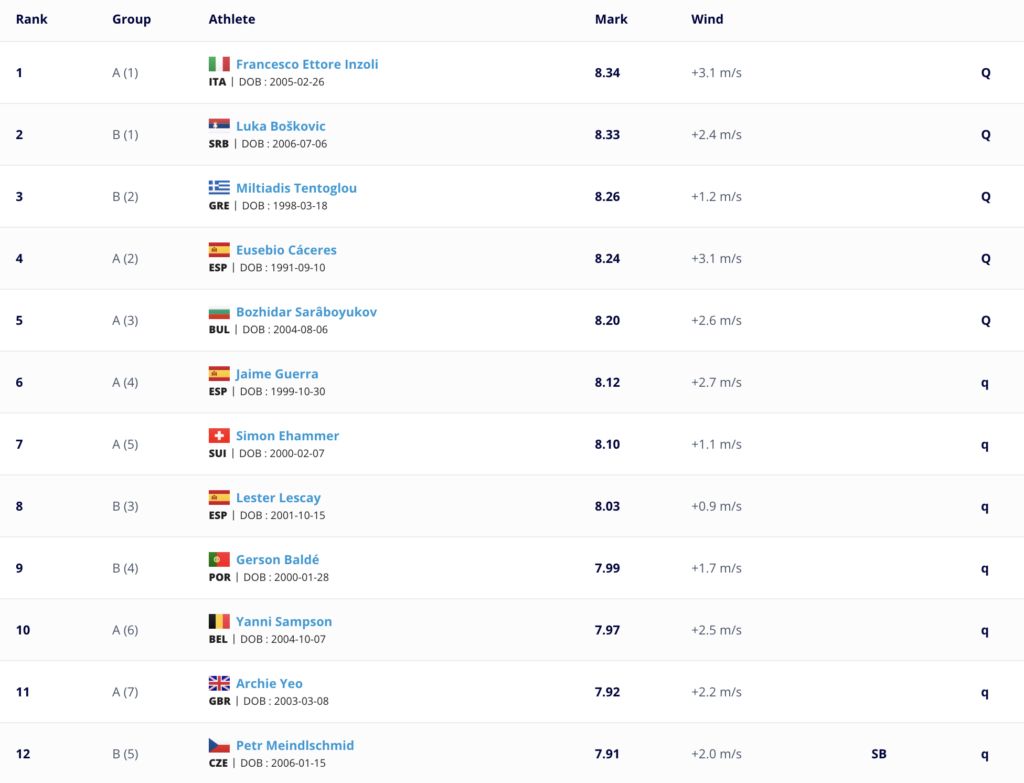Click the Czech flag by Petr Meindlschmid
This screenshot has width=1024, height=783.
tap(219, 745)
